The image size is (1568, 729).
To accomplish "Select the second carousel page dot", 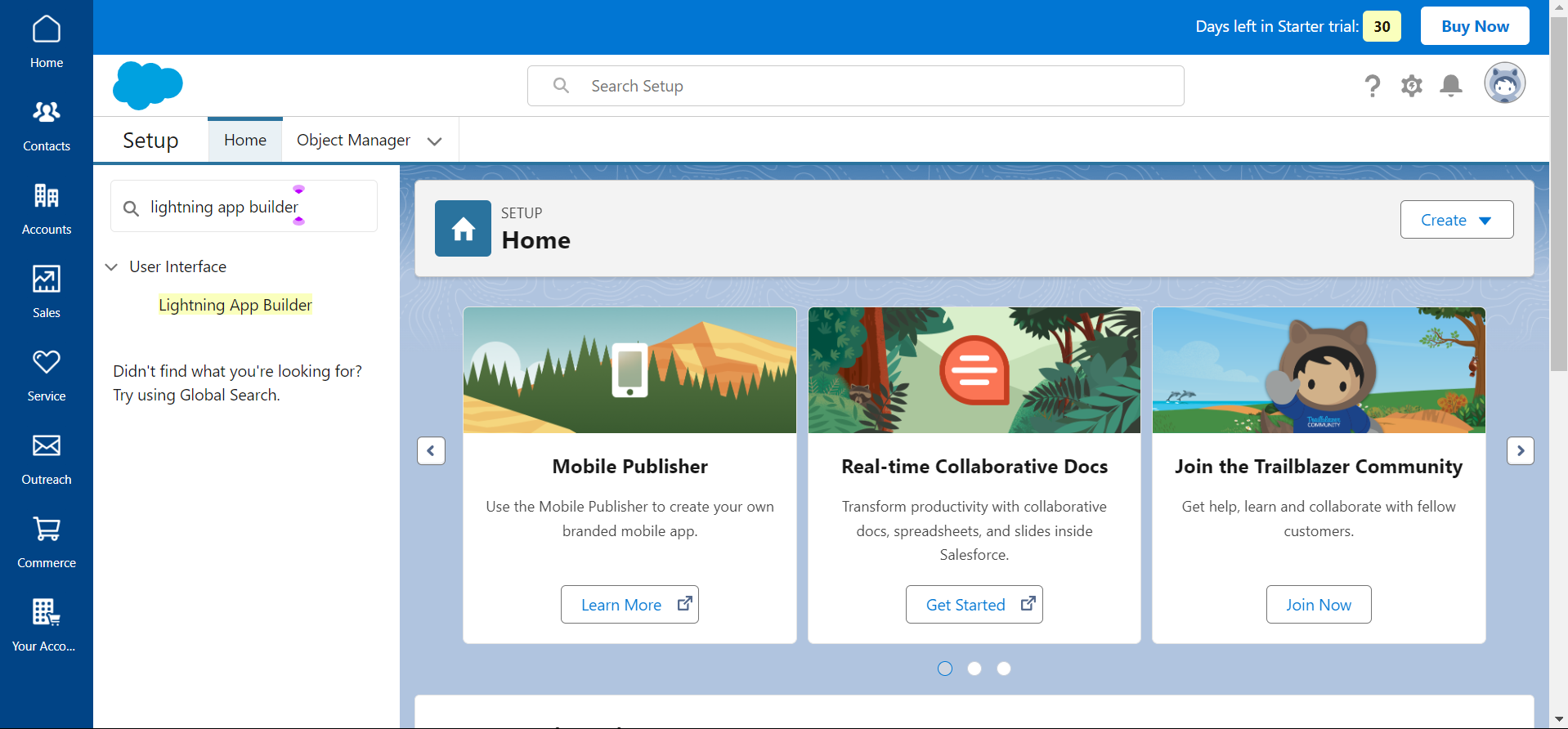I will click(x=974, y=669).
